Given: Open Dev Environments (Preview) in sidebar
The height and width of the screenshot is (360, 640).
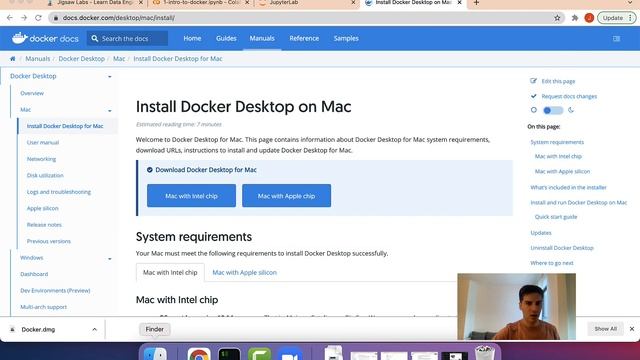Looking at the screenshot, I should tap(55, 291).
